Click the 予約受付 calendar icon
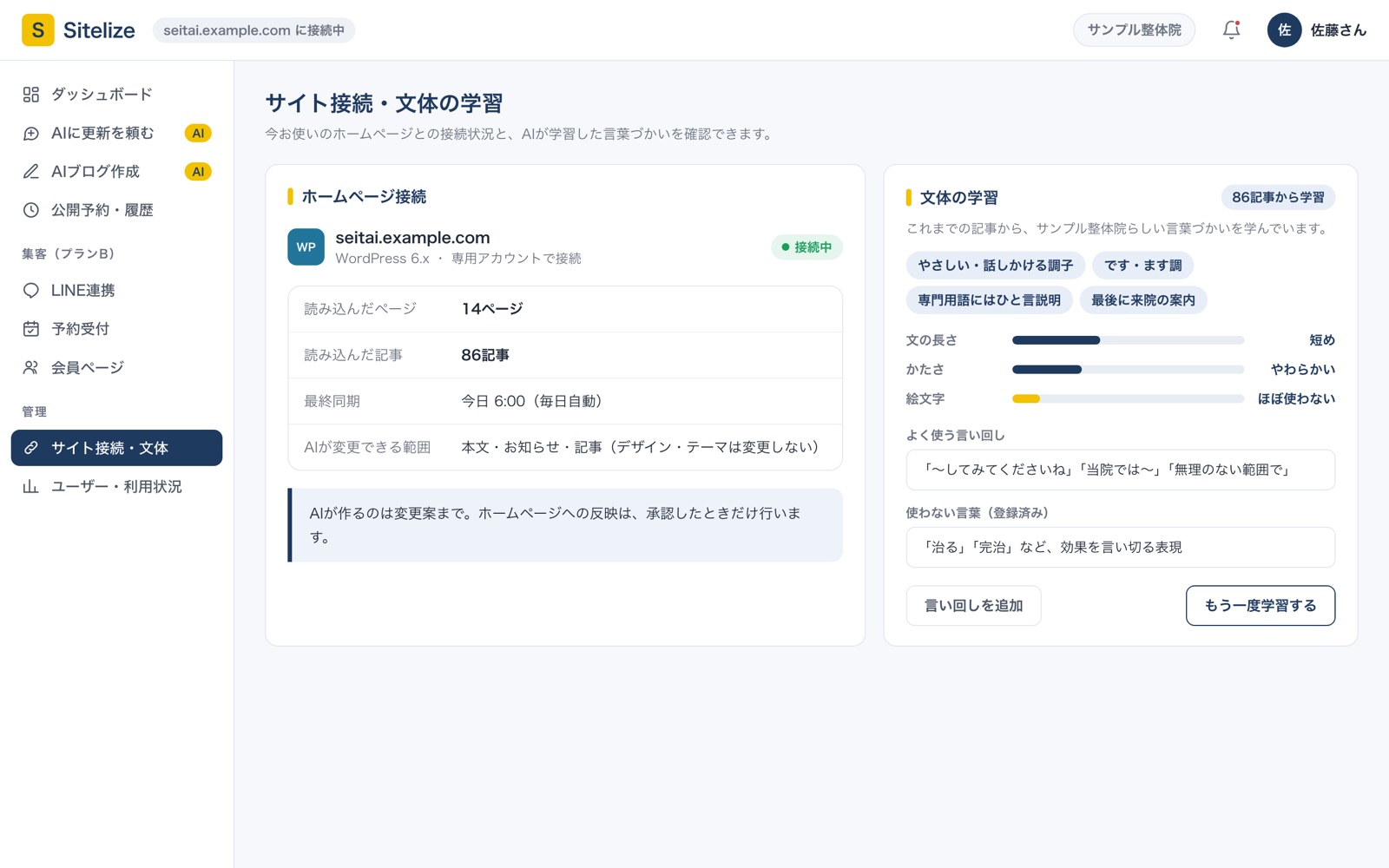The width and height of the screenshot is (1389, 868). (31, 329)
